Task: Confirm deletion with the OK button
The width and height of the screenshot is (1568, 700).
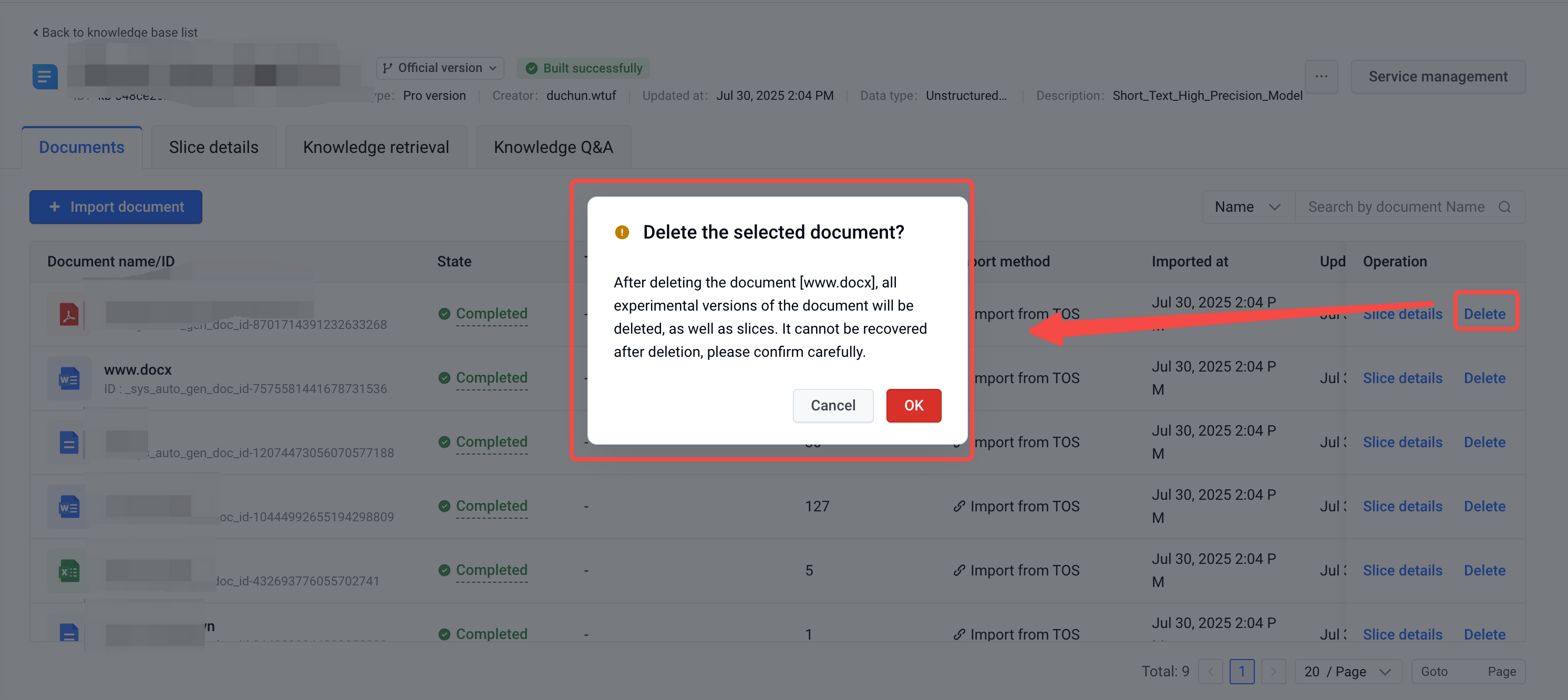Action: pos(913,405)
